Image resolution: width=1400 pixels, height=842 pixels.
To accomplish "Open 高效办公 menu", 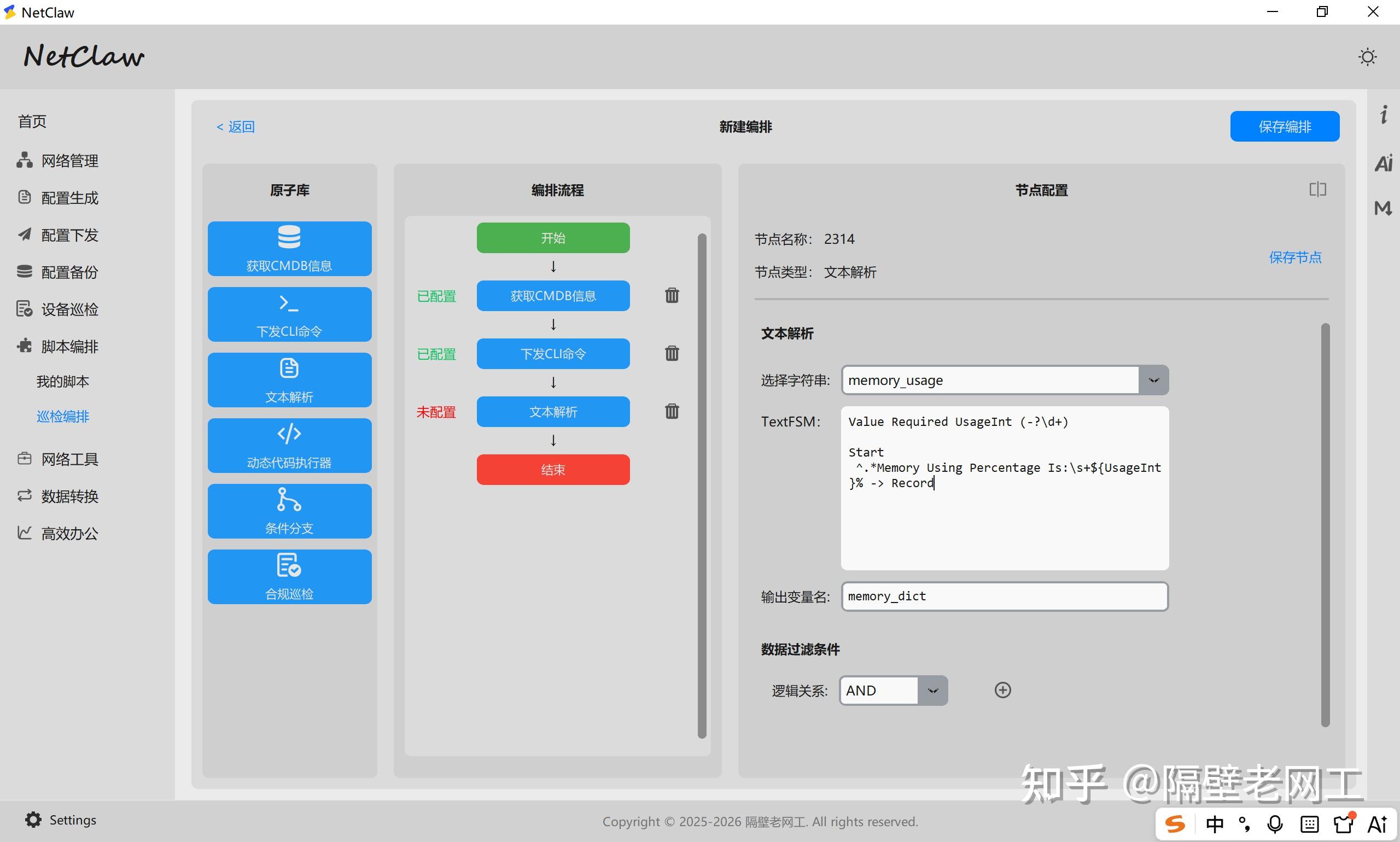I will pos(58,533).
